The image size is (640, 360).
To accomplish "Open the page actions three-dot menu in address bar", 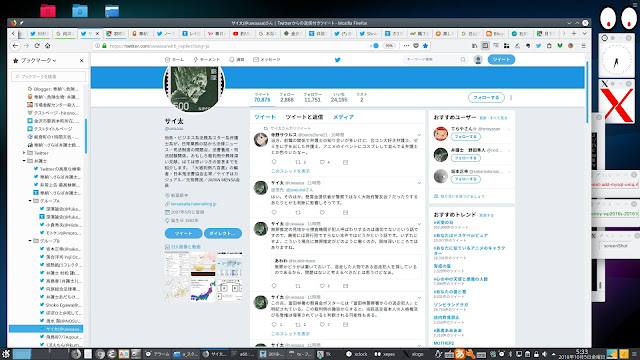I will 406,46.
